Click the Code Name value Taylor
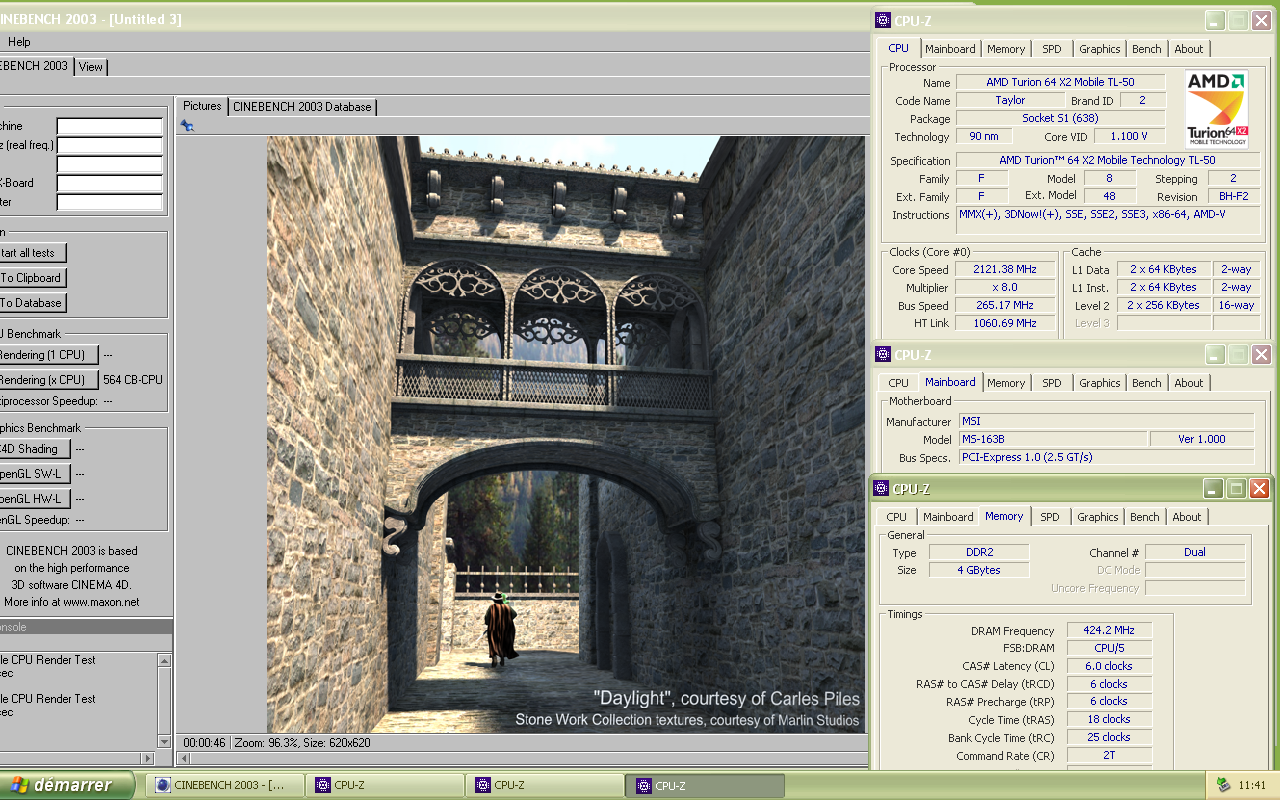This screenshot has width=1280, height=800. pos(1010,101)
